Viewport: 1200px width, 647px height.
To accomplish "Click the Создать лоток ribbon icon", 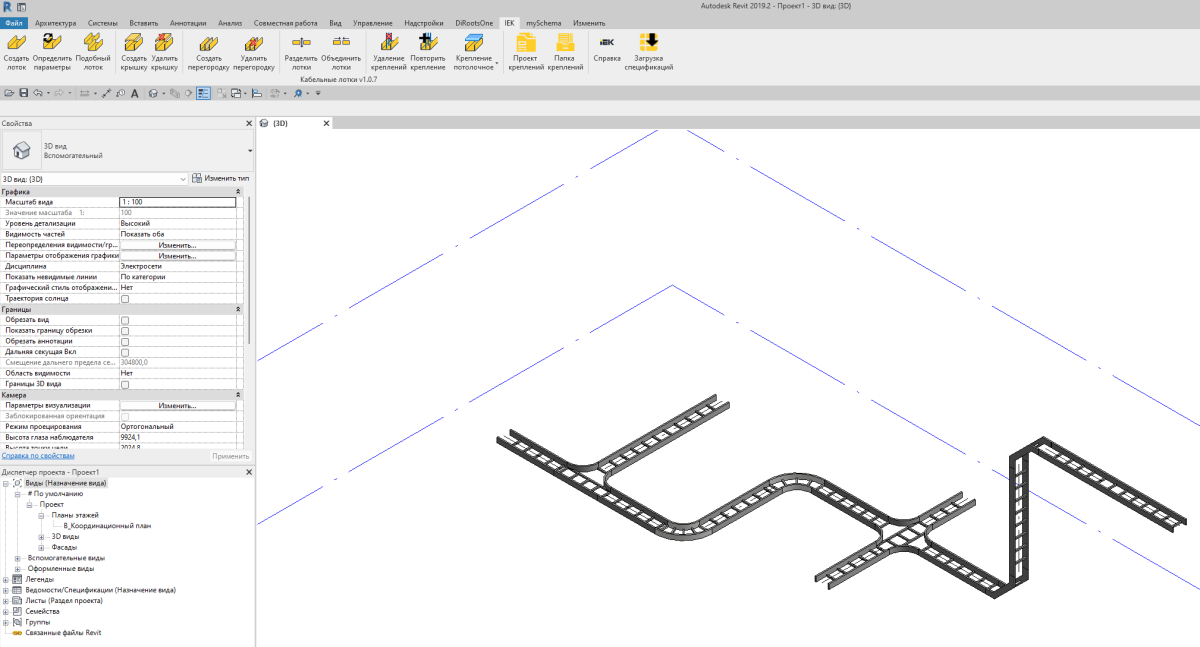I will [x=17, y=42].
